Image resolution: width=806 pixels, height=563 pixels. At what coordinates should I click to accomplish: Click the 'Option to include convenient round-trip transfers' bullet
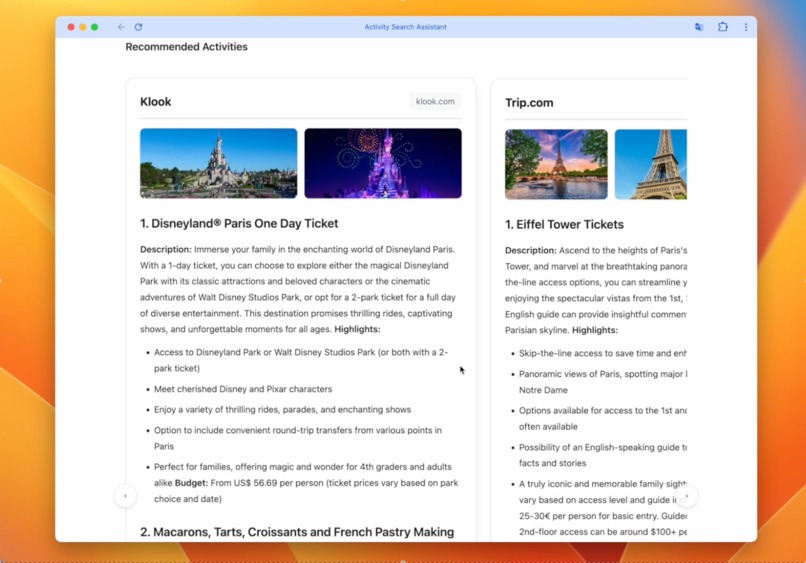[x=298, y=438]
